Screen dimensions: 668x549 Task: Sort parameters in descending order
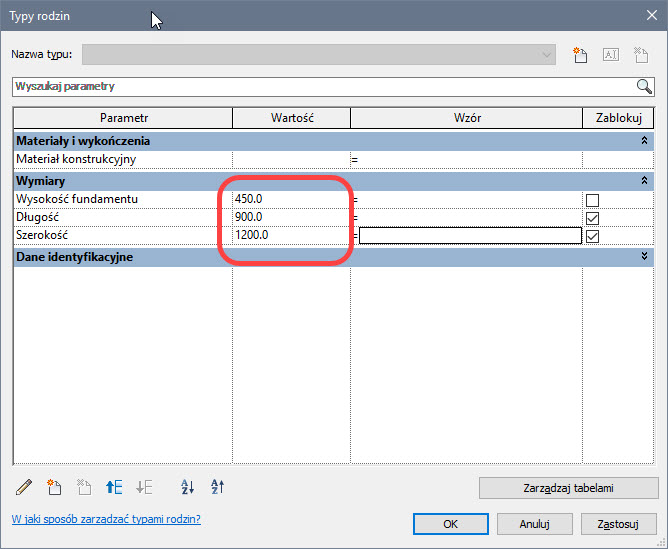click(218, 488)
